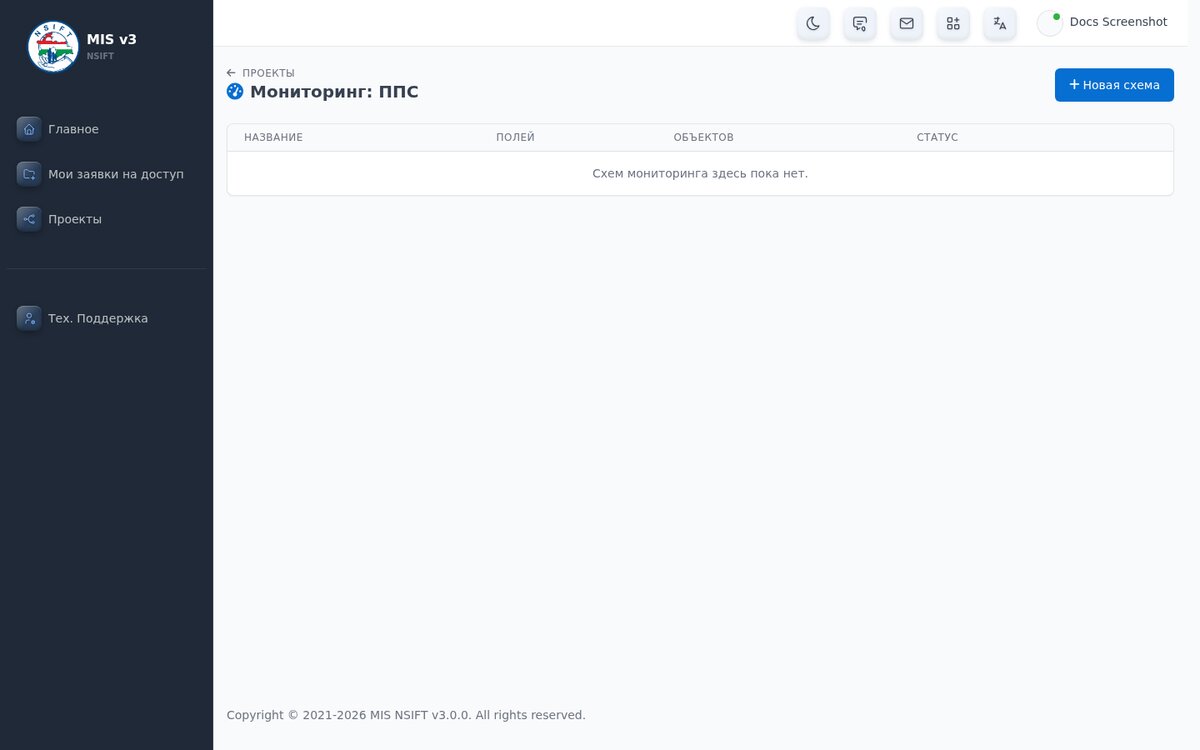This screenshot has width=1200, height=750.
Task: Click the share icon next to Проекты
Action: click(x=29, y=219)
